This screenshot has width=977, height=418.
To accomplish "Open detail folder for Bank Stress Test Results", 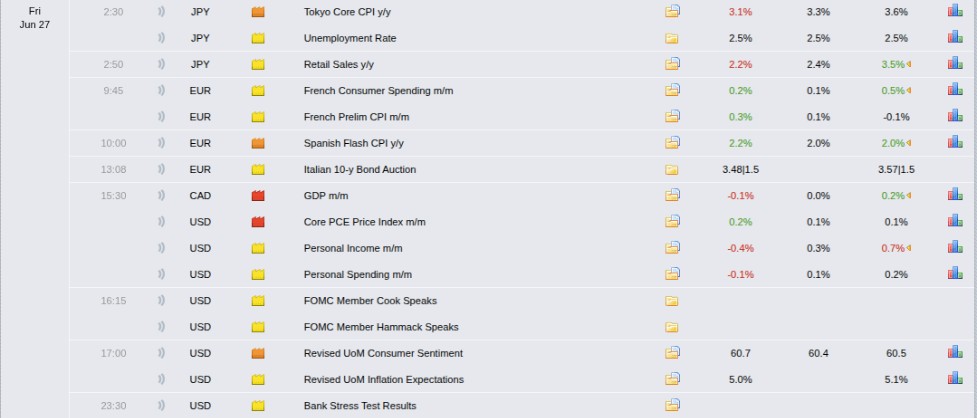I will click(x=672, y=405).
